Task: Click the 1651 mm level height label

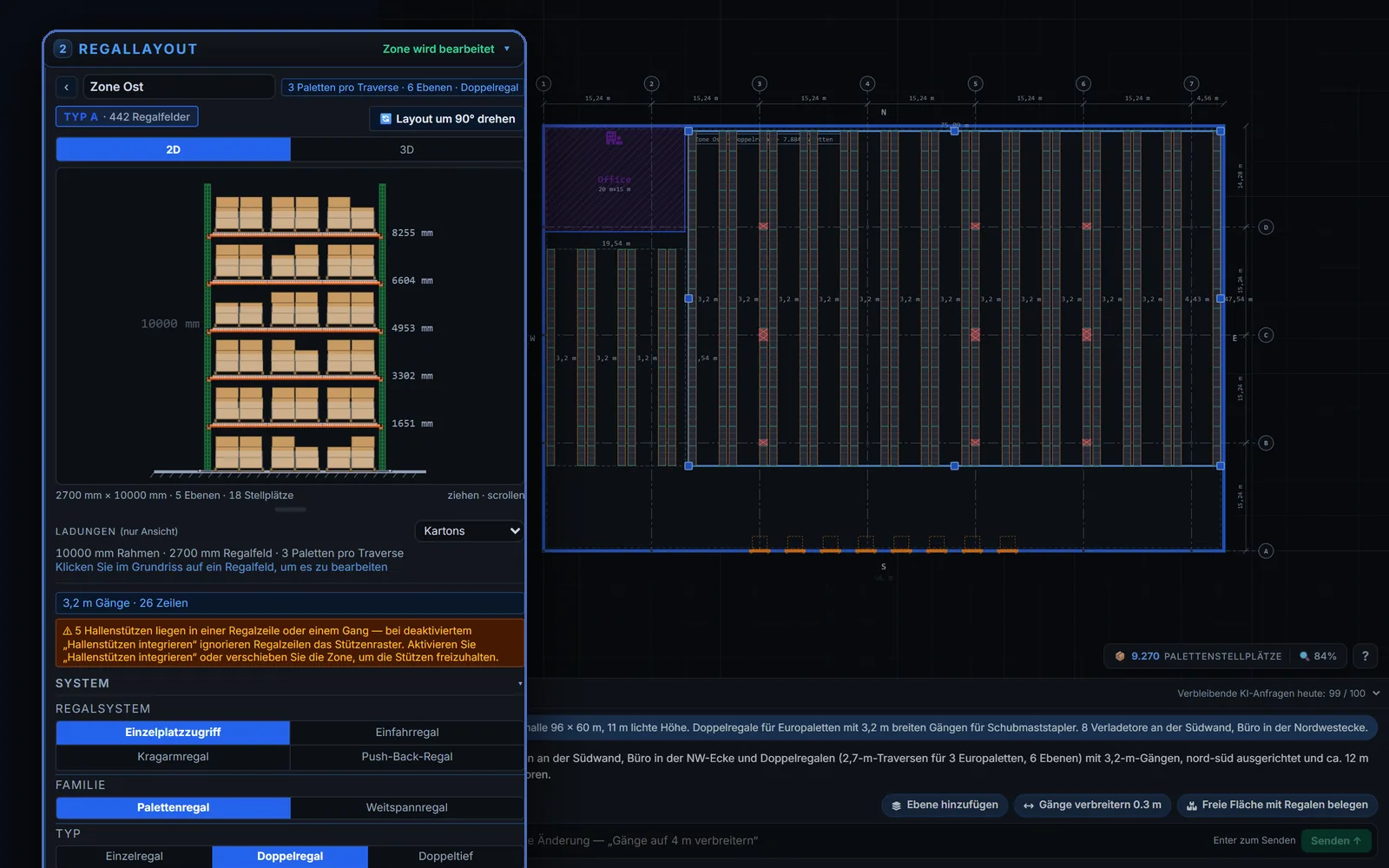Action: pos(412,424)
